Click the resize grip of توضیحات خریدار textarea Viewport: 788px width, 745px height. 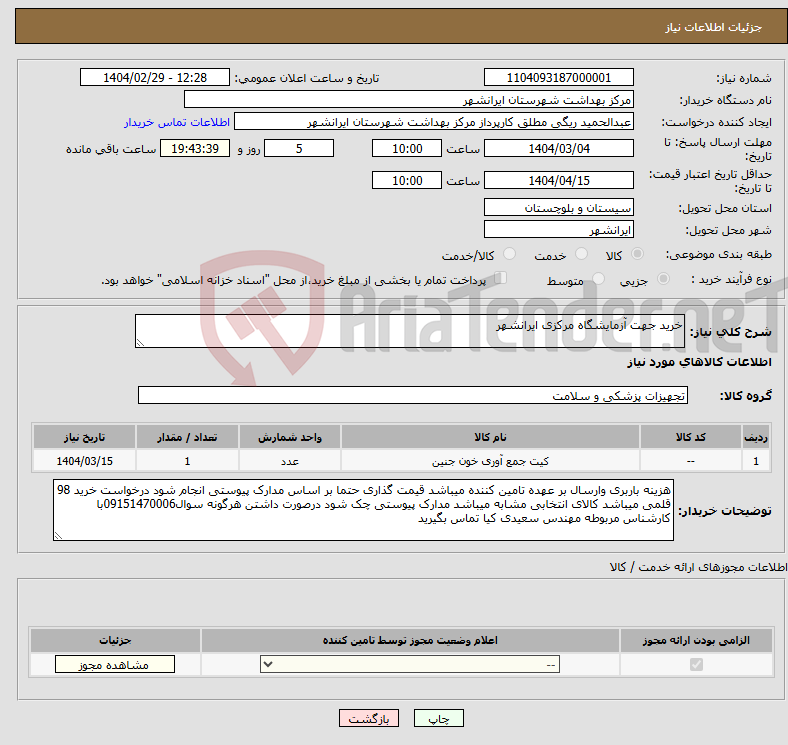coord(58,536)
